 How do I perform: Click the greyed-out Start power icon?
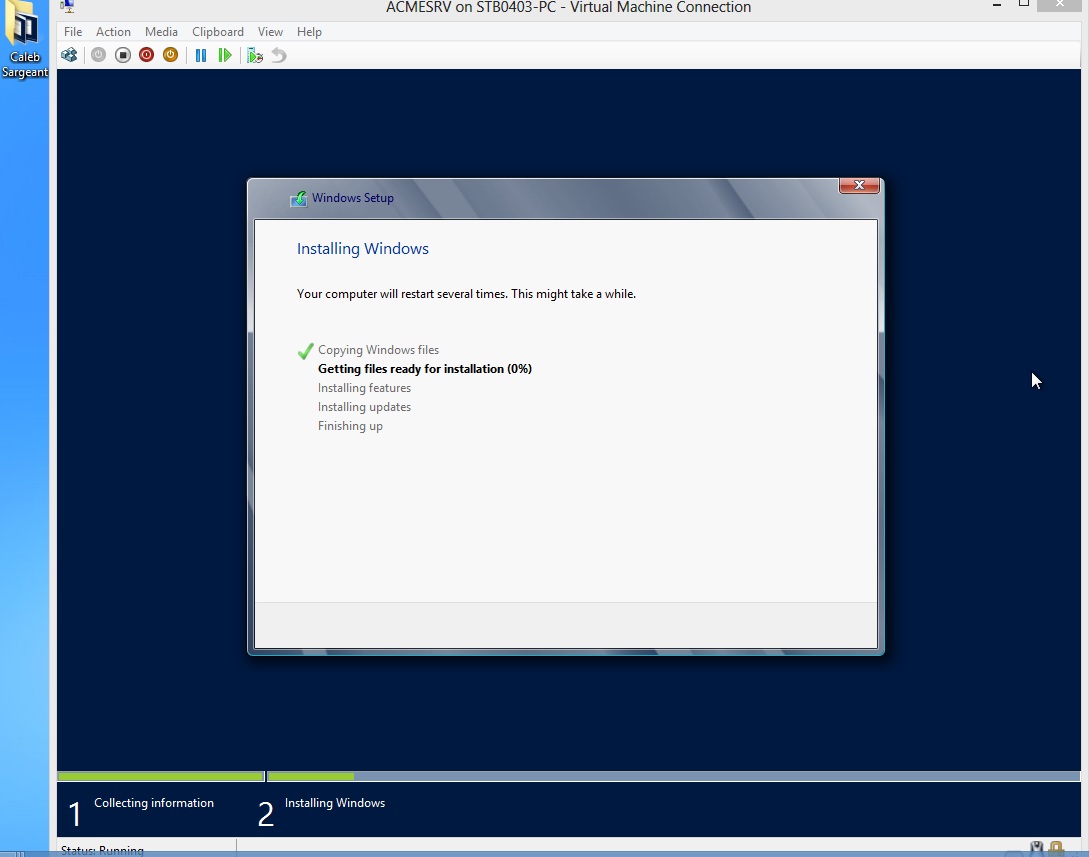pos(99,56)
